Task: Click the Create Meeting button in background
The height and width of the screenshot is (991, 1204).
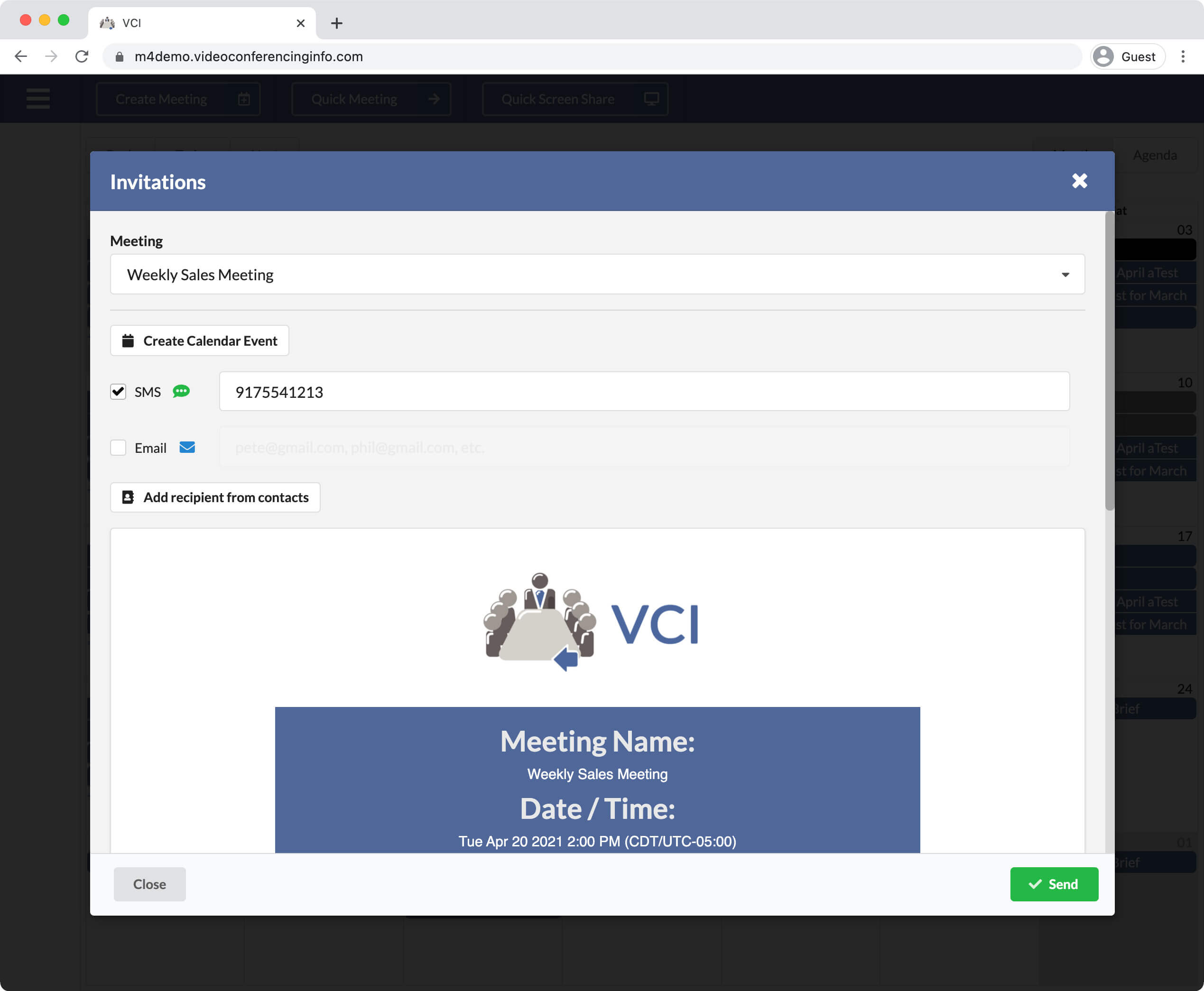Action: coord(178,99)
